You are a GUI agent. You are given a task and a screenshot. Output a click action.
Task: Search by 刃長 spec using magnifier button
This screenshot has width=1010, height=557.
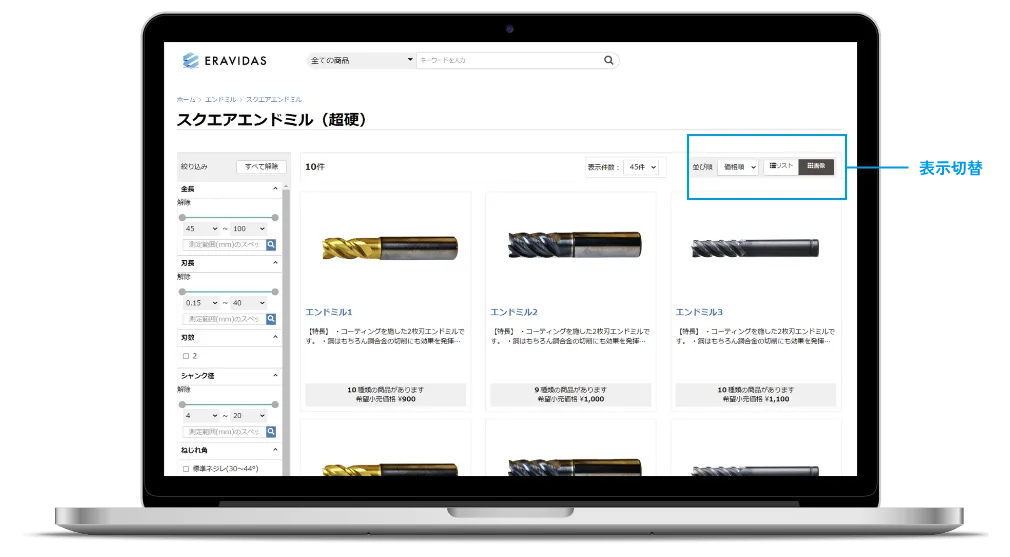click(271, 319)
